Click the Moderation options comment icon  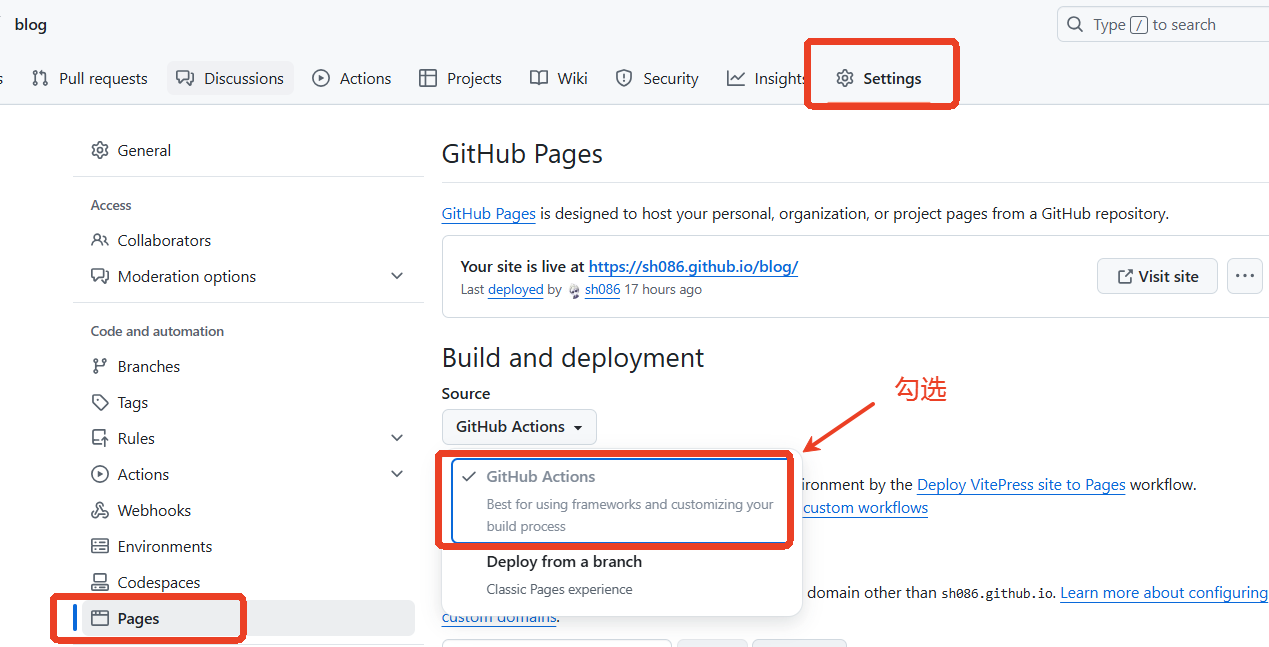(x=100, y=276)
